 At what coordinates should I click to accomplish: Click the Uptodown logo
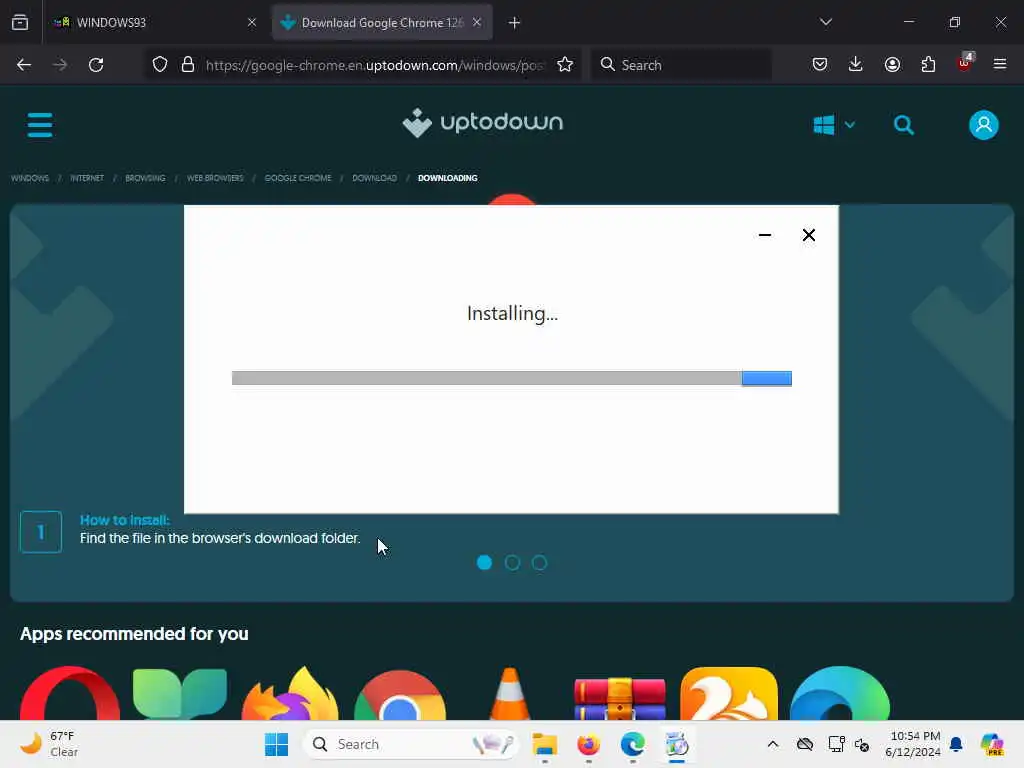483,123
